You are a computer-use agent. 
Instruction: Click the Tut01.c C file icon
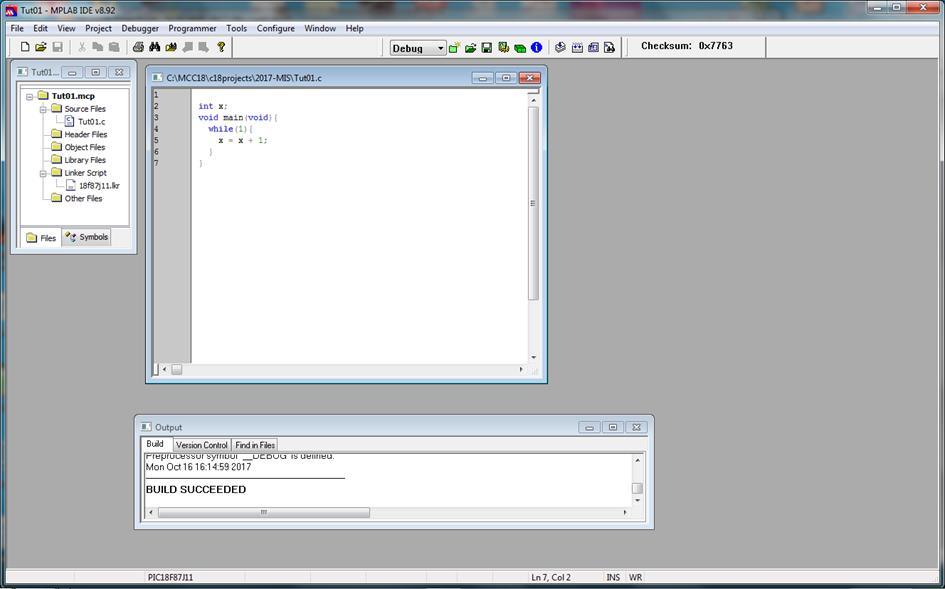(x=69, y=121)
